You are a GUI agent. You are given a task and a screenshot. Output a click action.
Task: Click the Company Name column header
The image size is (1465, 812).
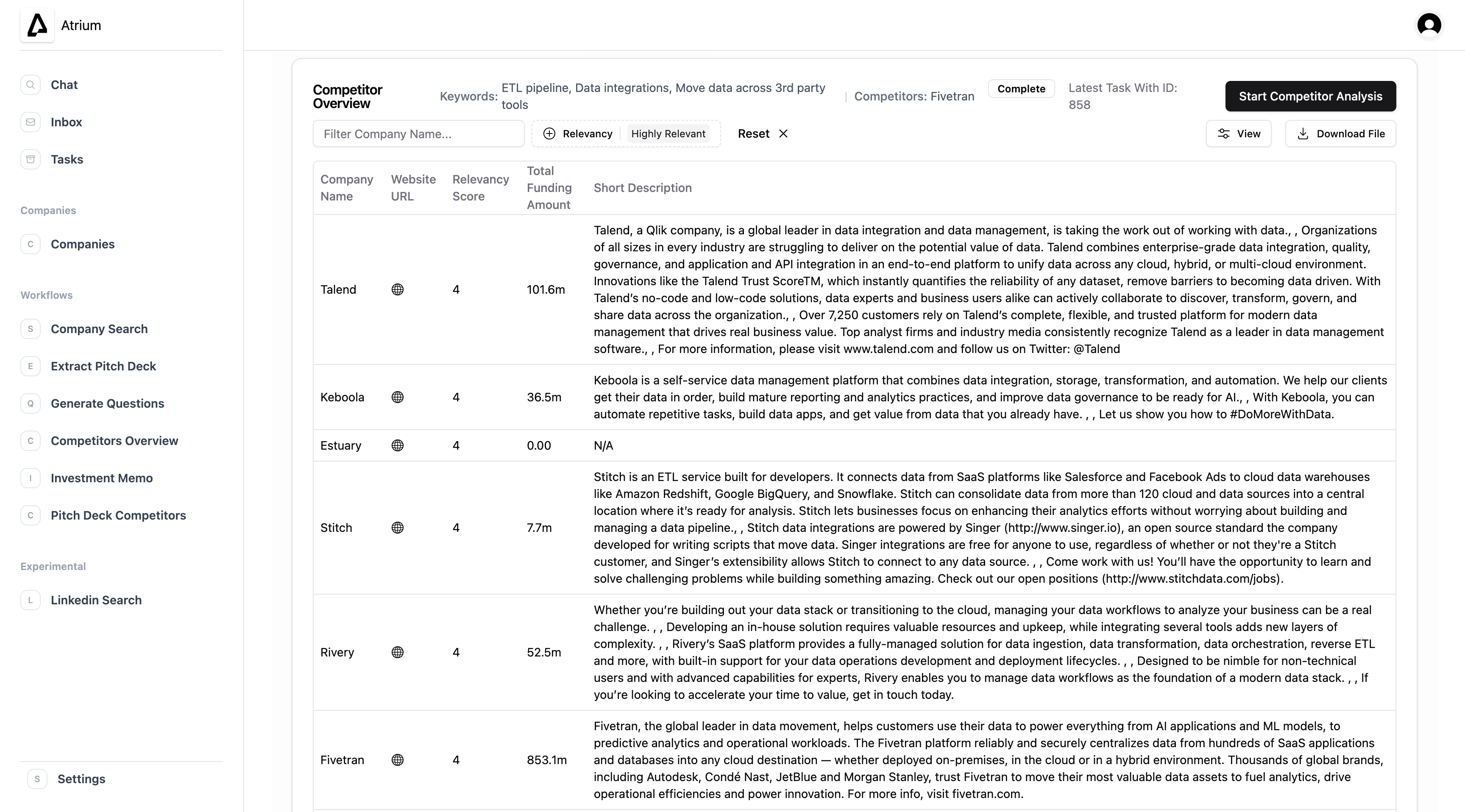[x=346, y=188]
